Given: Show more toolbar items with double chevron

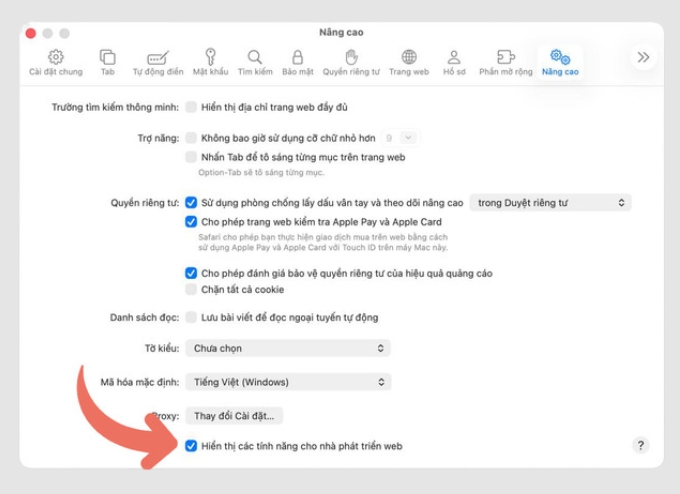Looking at the screenshot, I should coord(643,57).
